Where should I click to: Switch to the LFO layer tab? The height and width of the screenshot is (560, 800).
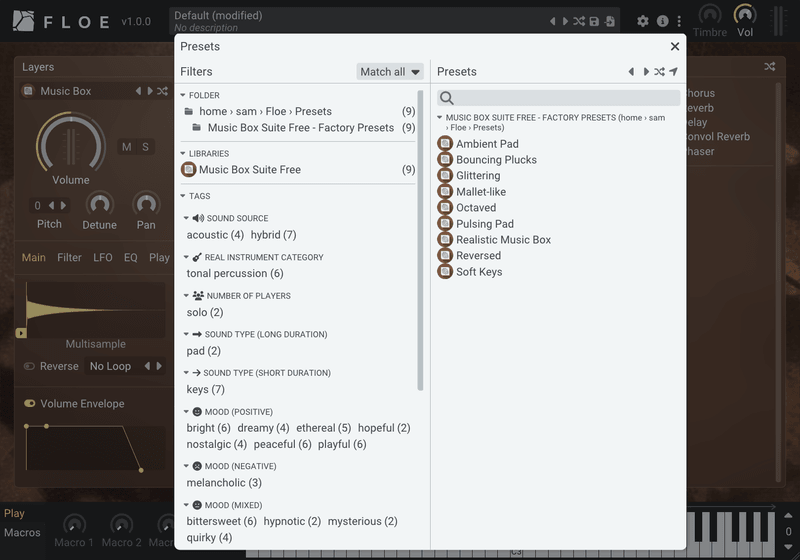pos(103,258)
